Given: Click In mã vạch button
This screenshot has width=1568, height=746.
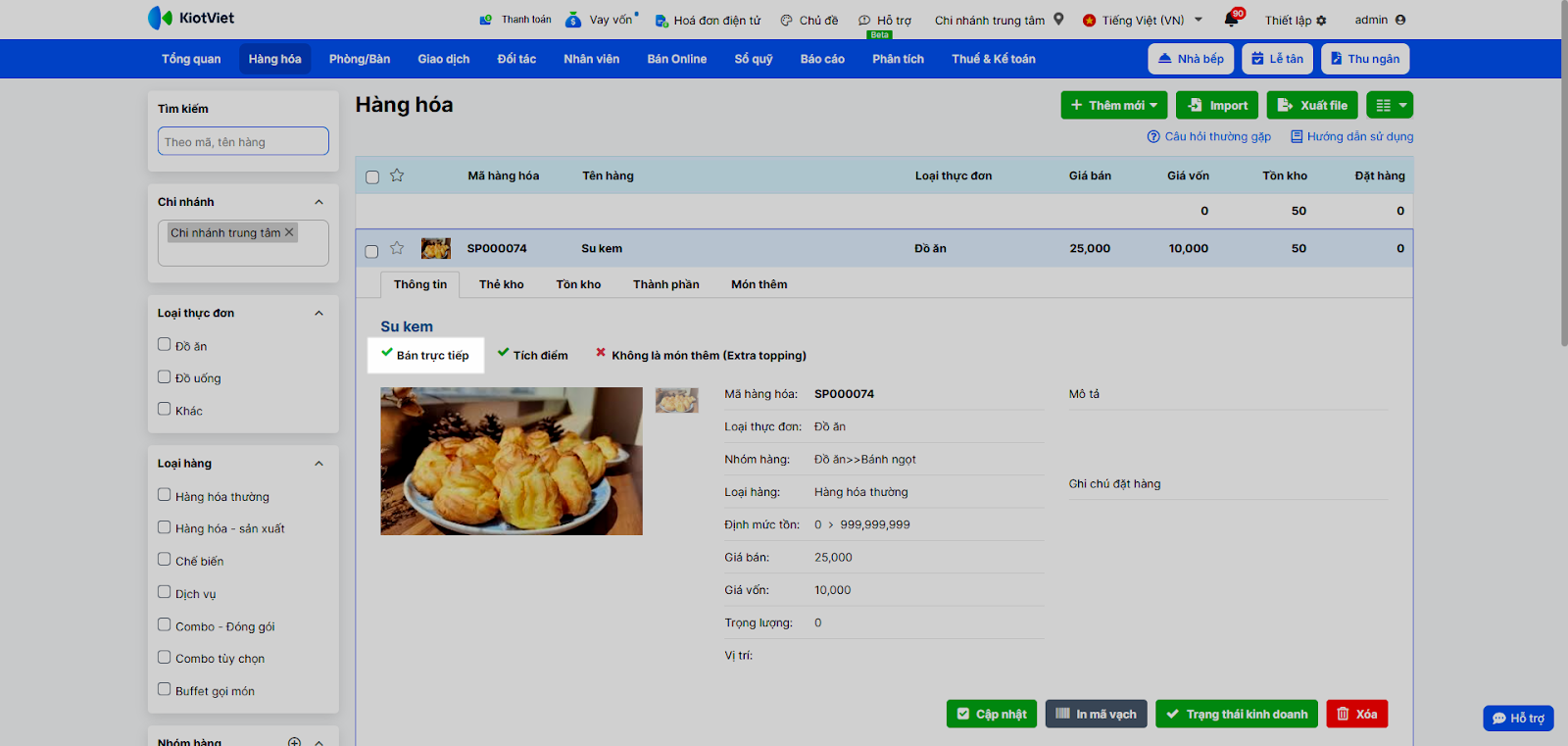Looking at the screenshot, I should [x=1096, y=714].
